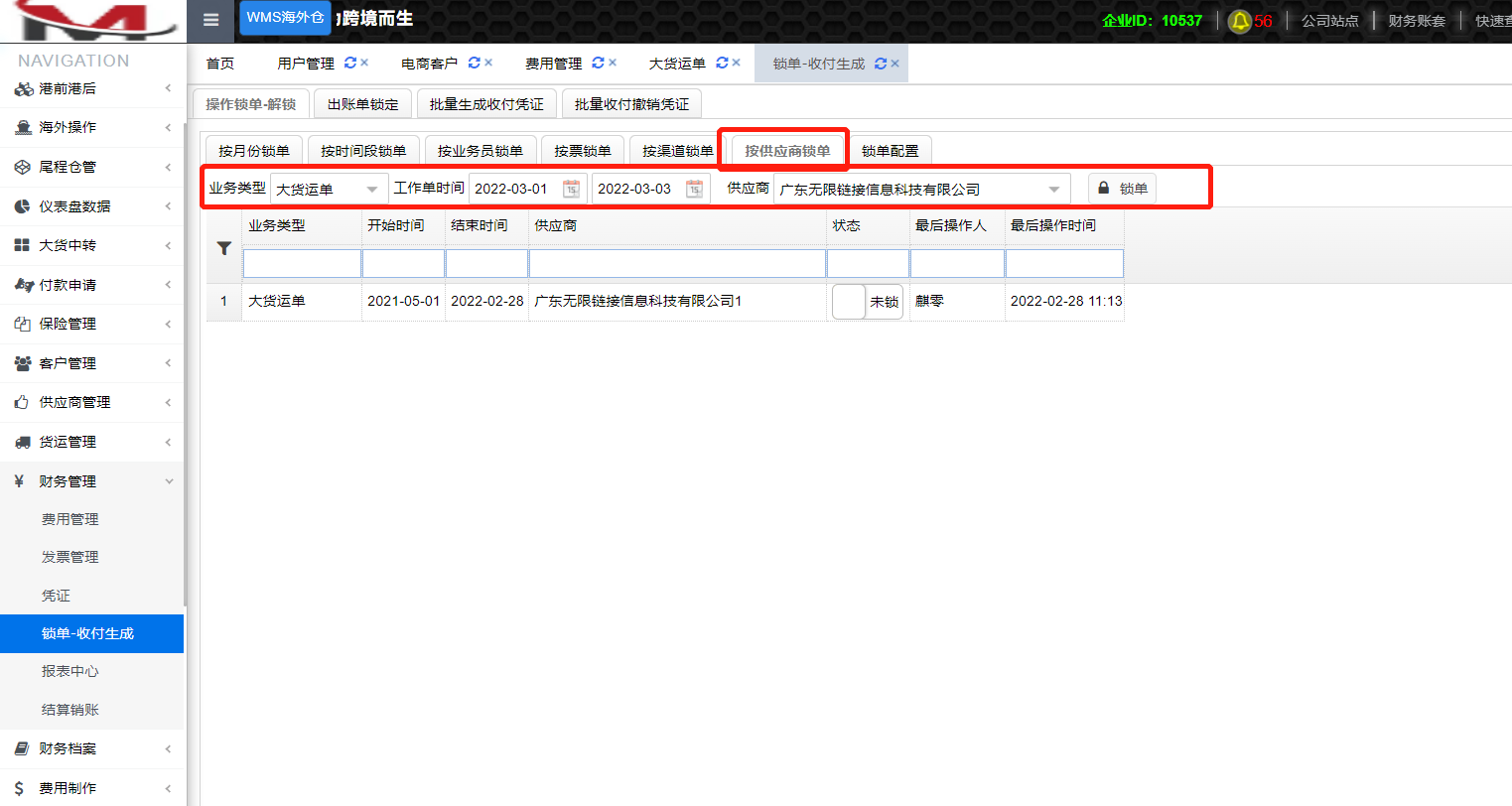The height and width of the screenshot is (806, 1512).
Task: Click the filter funnel icon in table
Action: (x=223, y=249)
